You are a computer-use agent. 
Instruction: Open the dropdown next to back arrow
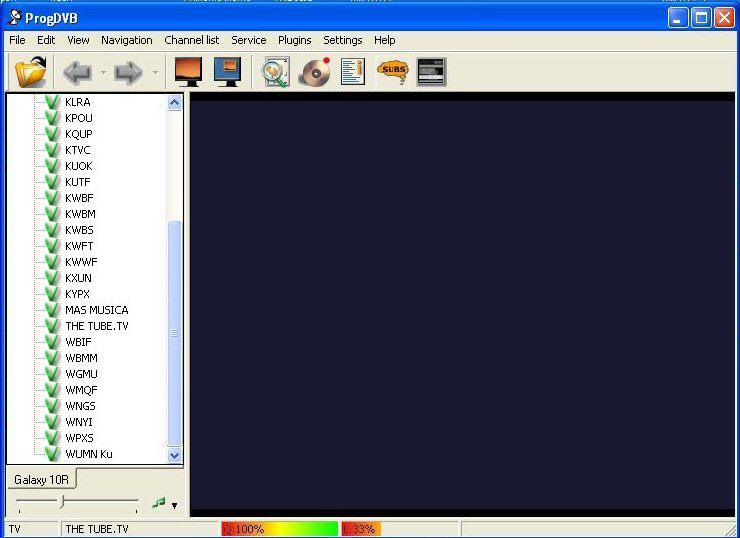(x=103, y=73)
